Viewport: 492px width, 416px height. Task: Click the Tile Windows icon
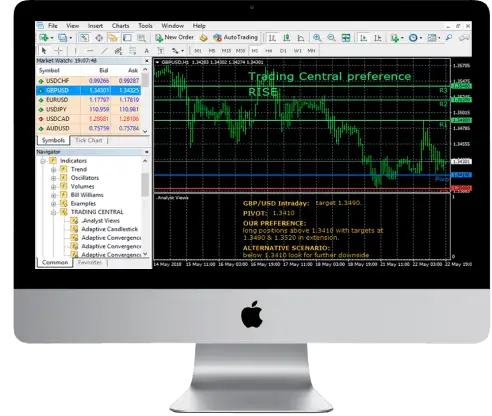tap(346, 38)
